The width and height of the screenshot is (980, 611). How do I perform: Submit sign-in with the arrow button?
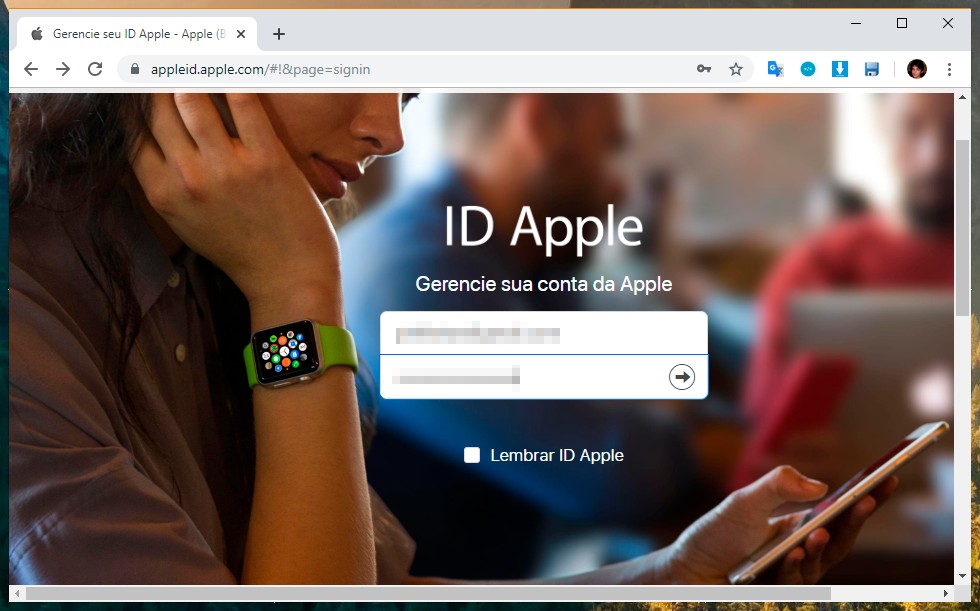click(682, 377)
